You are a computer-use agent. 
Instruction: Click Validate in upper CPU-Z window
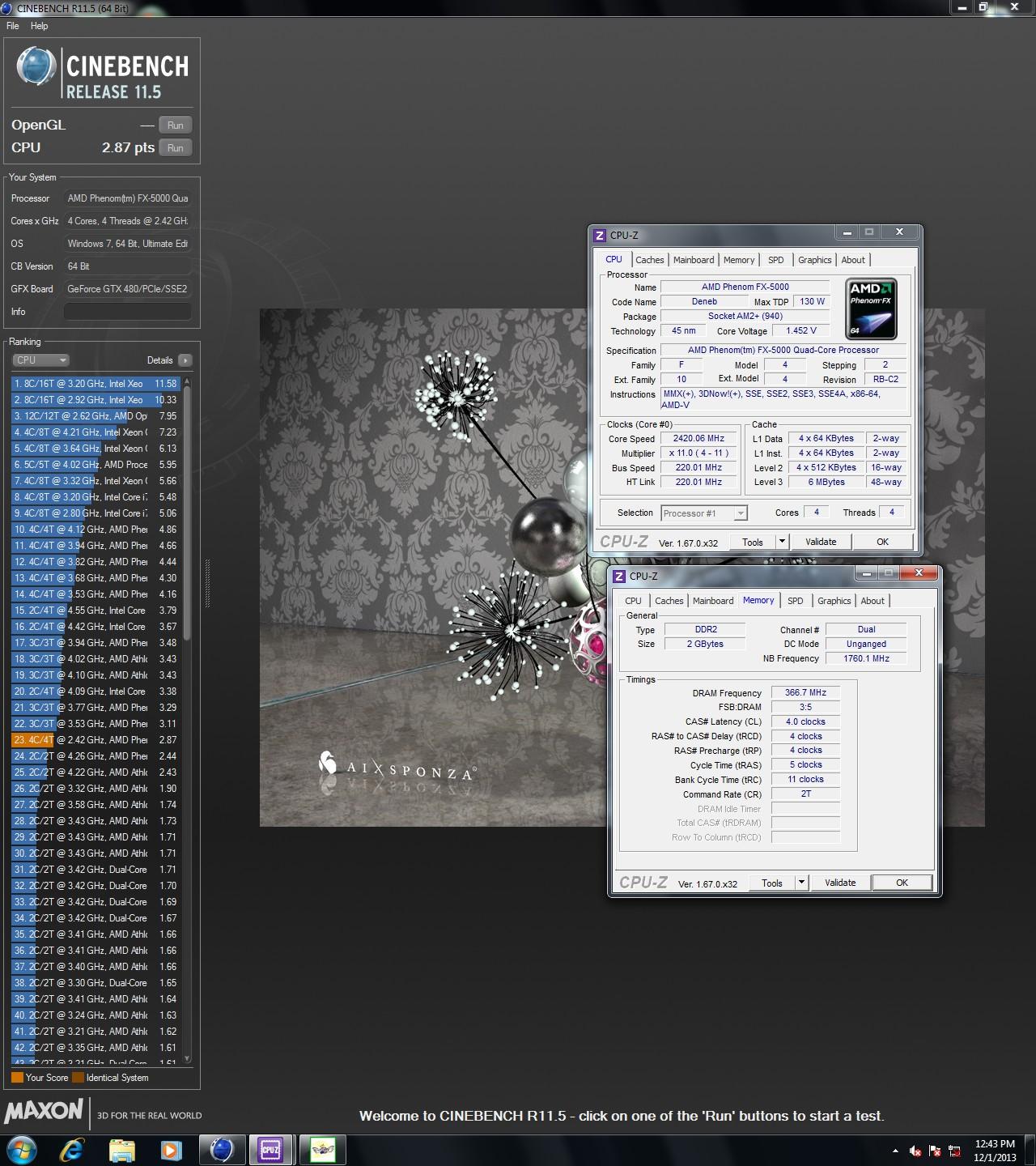[x=821, y=542]
